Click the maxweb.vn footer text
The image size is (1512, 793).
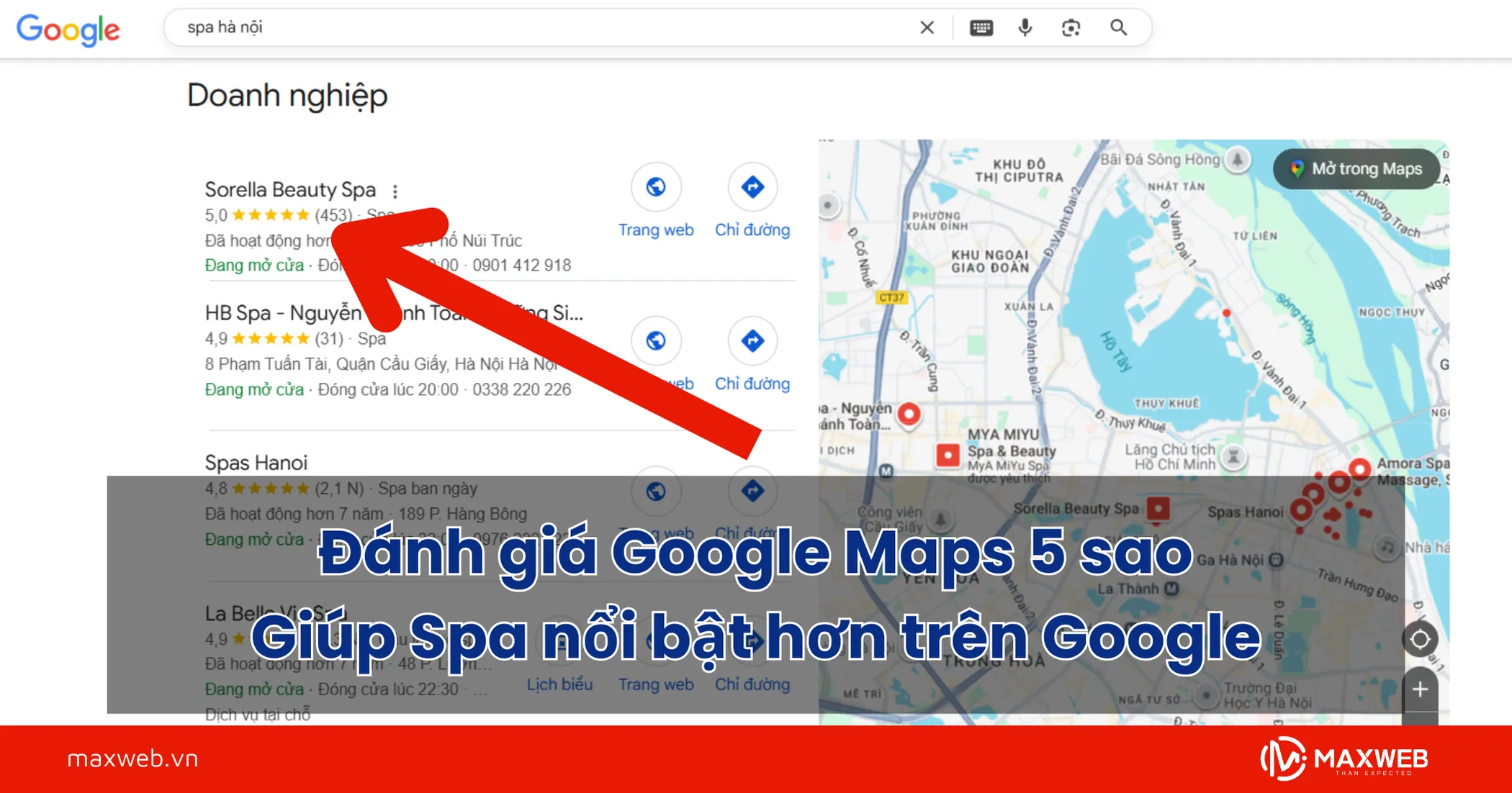pos(132,758)
